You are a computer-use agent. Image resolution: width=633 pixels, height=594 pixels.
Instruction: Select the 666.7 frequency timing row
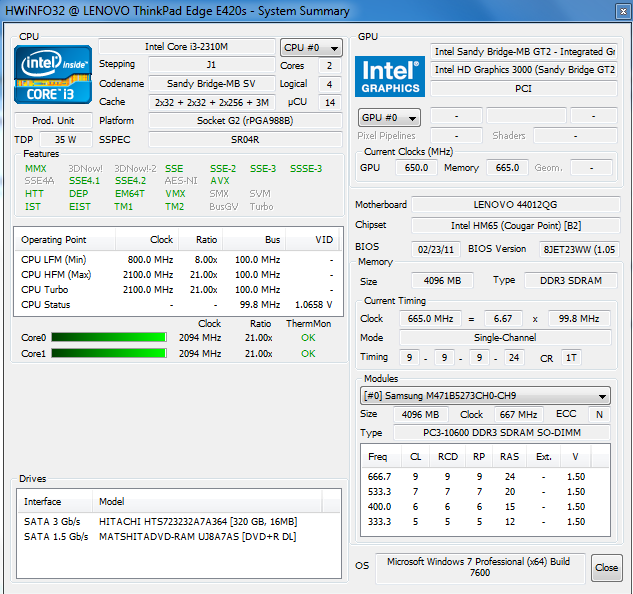coord(485,476)
